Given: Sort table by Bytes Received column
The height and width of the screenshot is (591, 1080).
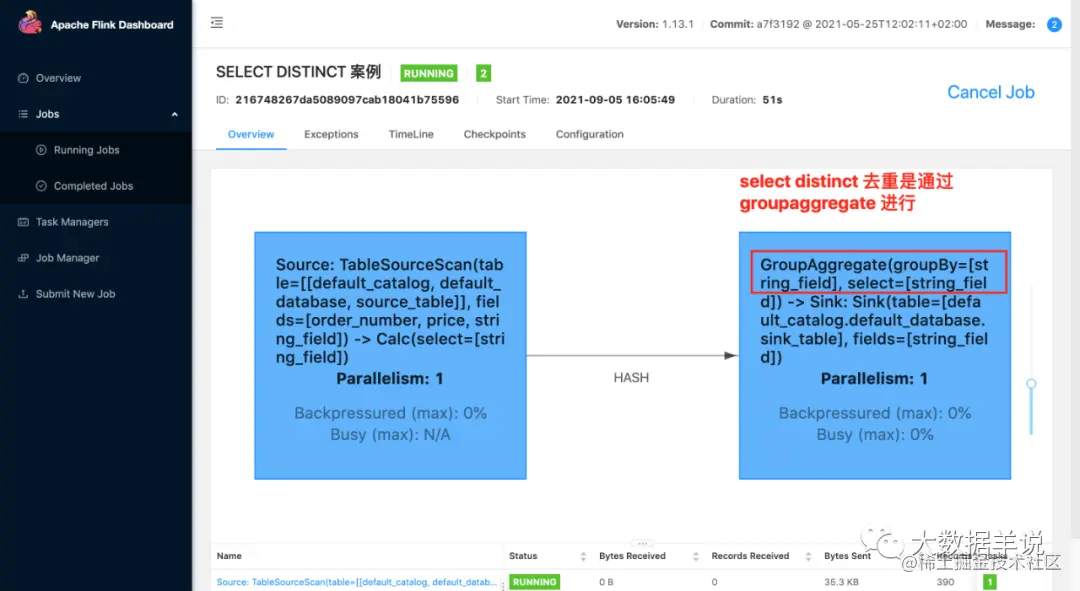Looking at the screenshot, I should (695, 556).
